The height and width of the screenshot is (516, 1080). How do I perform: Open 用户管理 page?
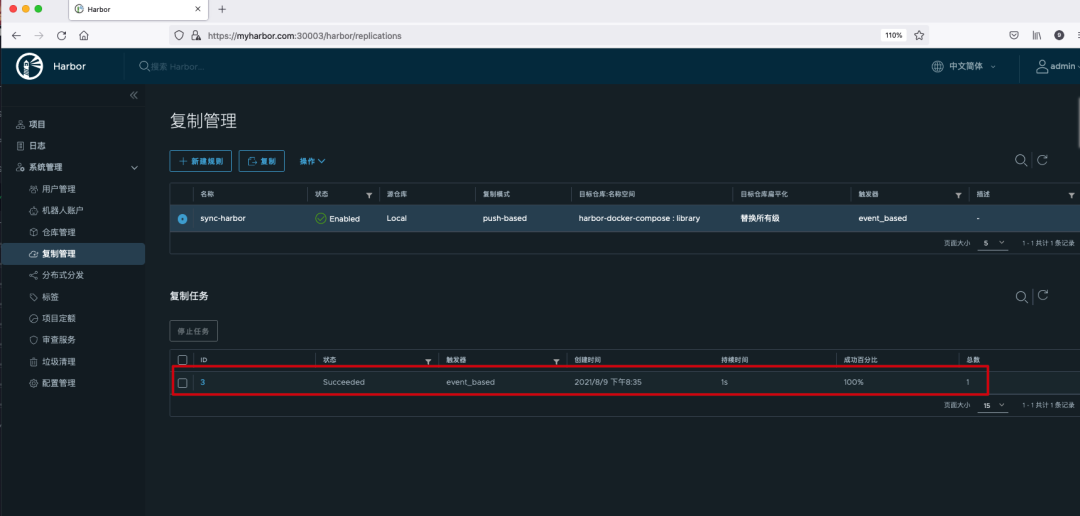point(59,189)
